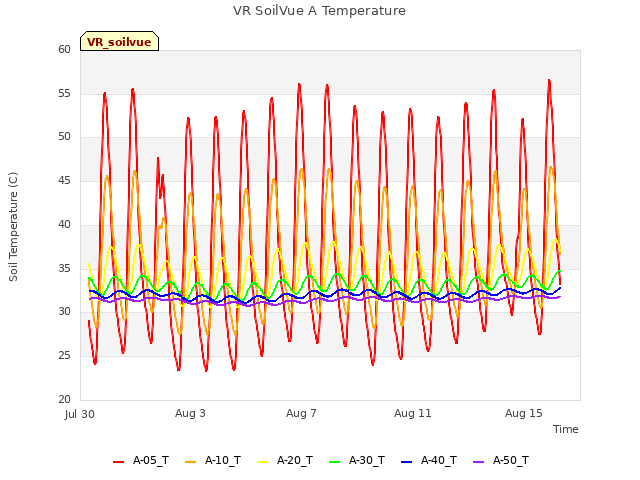640x480 pixels.
Task: Click the 40 y-axis tick label
Action: tap(64, 224)
